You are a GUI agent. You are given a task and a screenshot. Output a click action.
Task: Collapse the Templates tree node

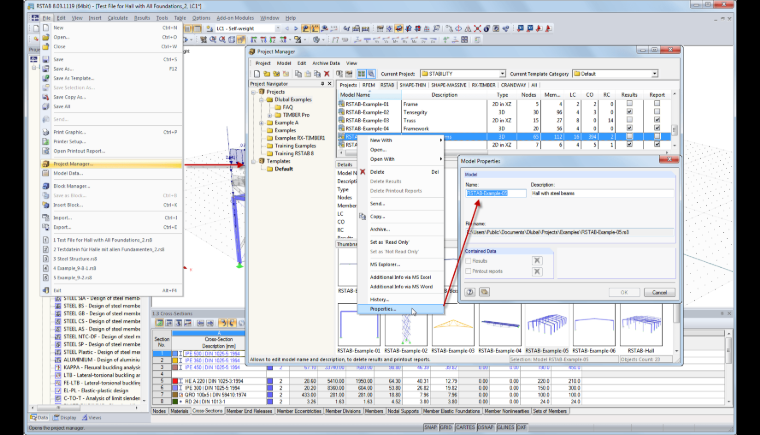[253, 161]
